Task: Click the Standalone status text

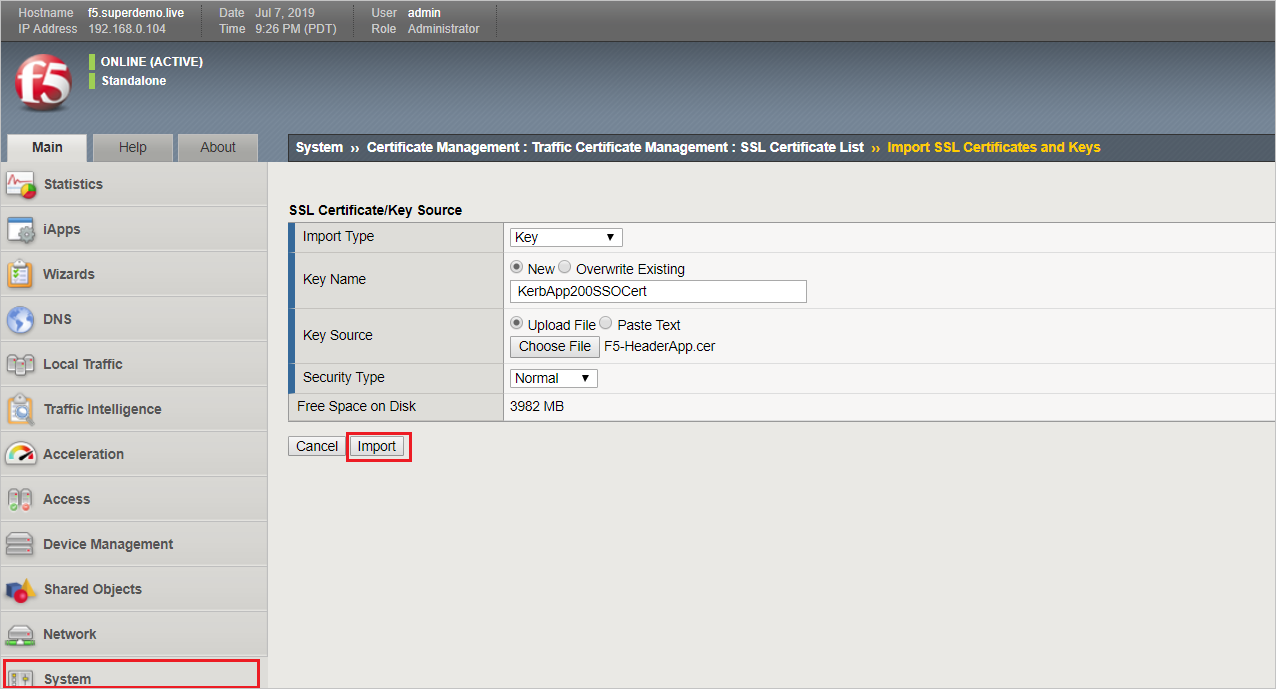Action: point(134,80)
